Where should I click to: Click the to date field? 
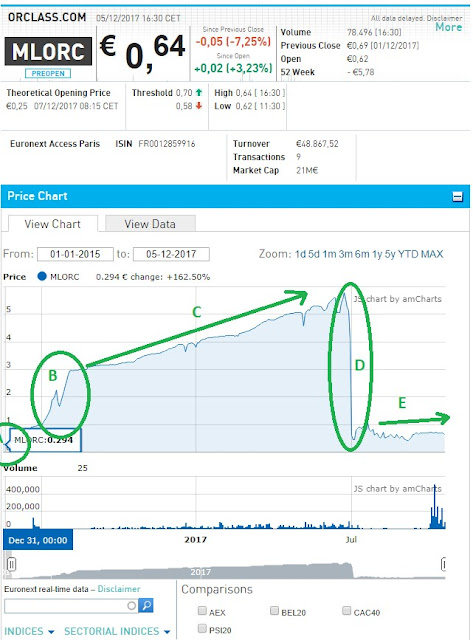[x=171, y=254]
